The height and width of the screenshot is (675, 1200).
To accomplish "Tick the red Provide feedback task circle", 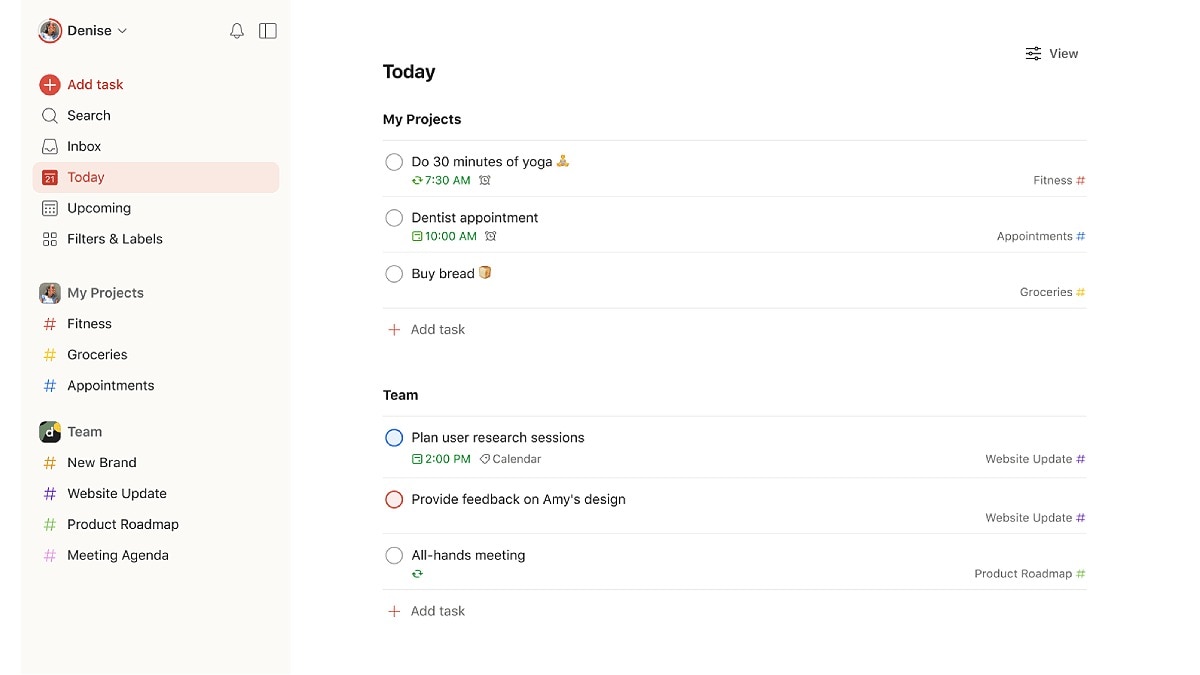I will pos(394,500).
